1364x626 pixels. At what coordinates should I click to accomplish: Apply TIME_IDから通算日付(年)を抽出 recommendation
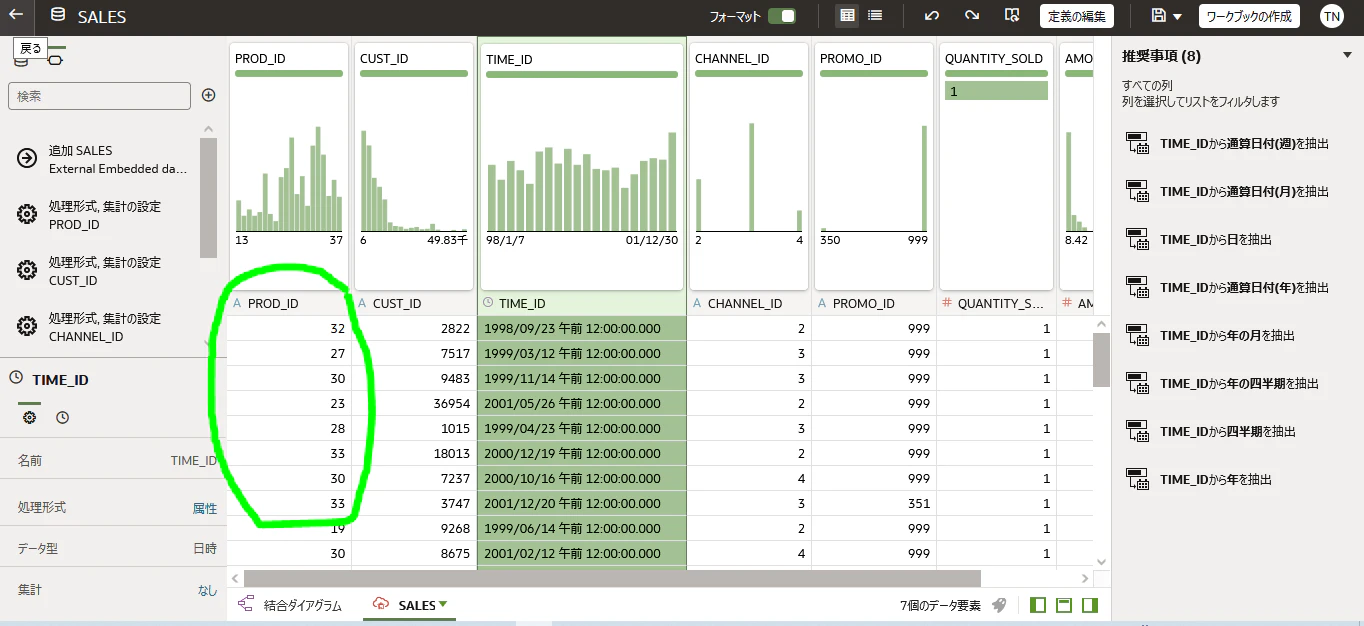pyautogui.click(x=1245, y=287)
